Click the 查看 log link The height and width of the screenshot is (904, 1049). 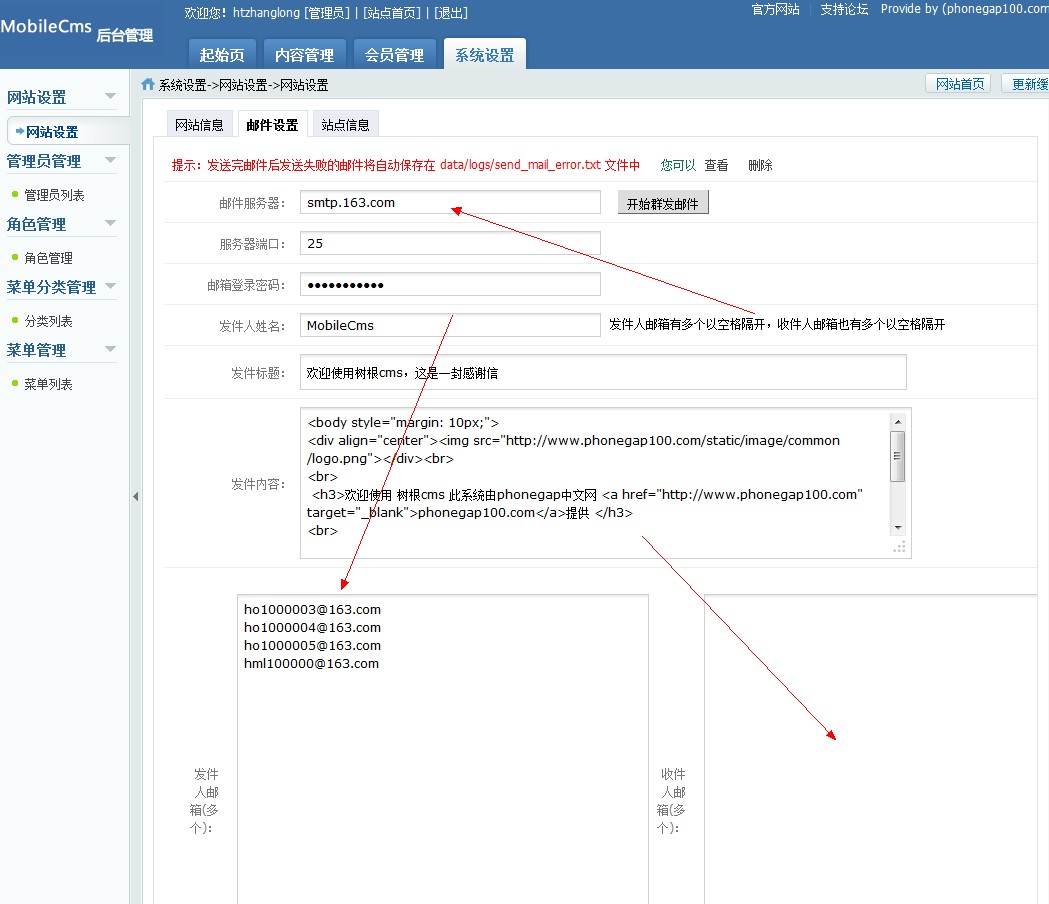716,165
